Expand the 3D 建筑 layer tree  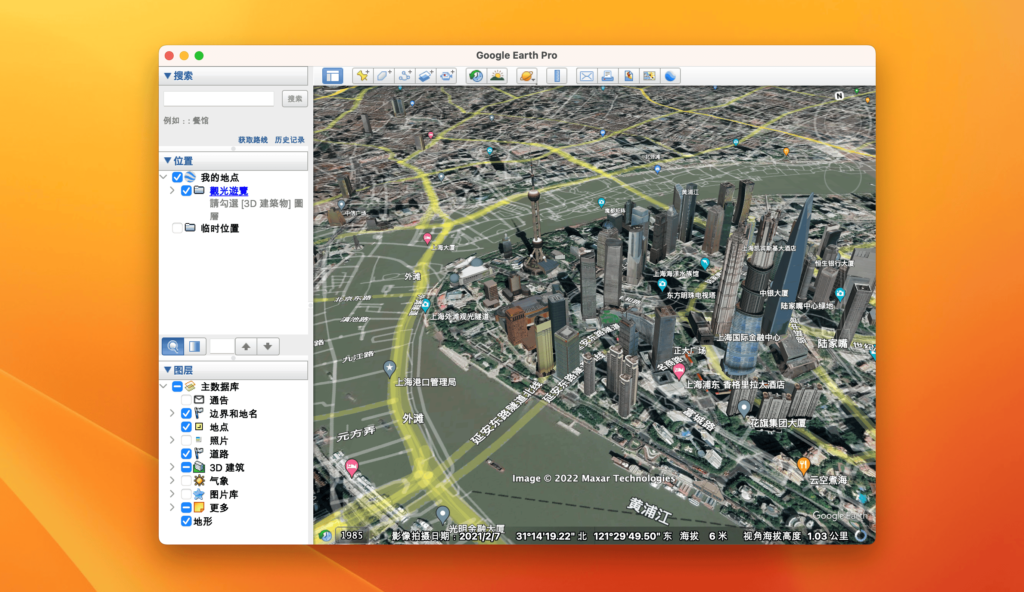pos(172,466)
